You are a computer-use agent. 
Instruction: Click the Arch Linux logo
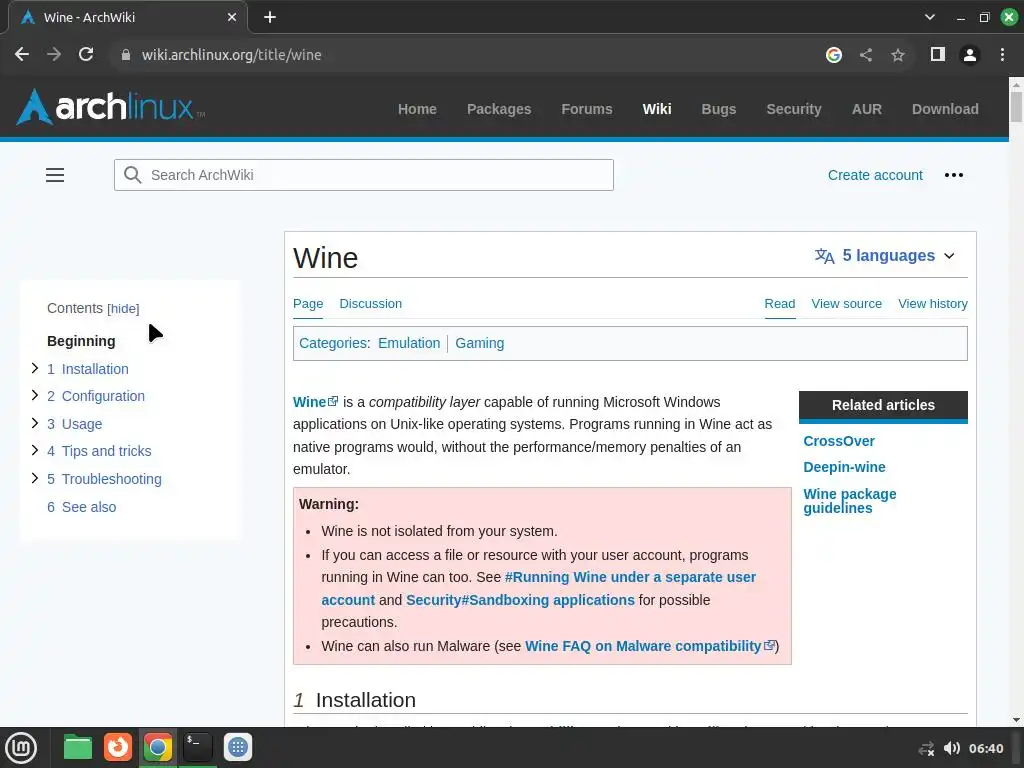pos(110,107)
